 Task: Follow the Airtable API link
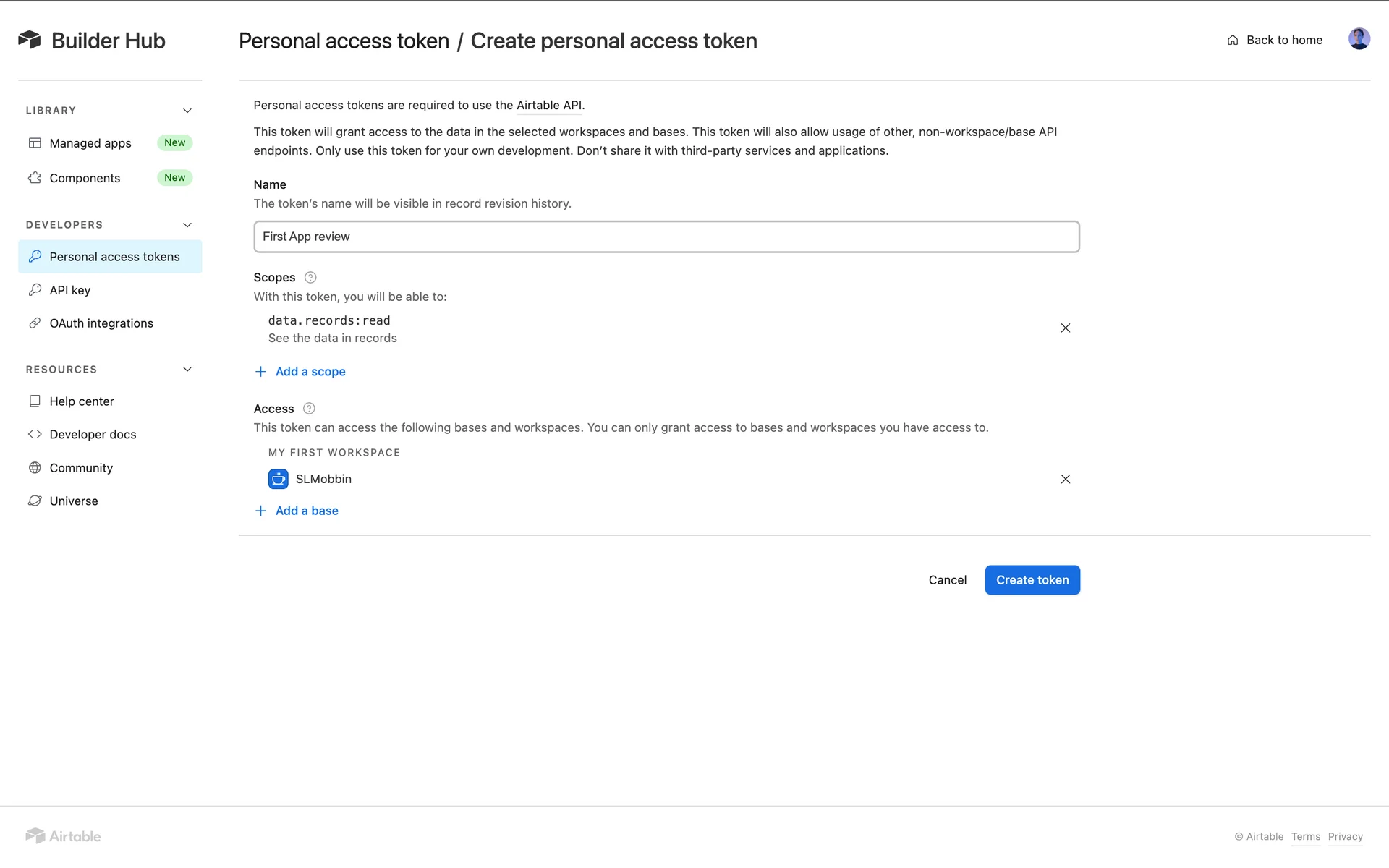[548, 106]
